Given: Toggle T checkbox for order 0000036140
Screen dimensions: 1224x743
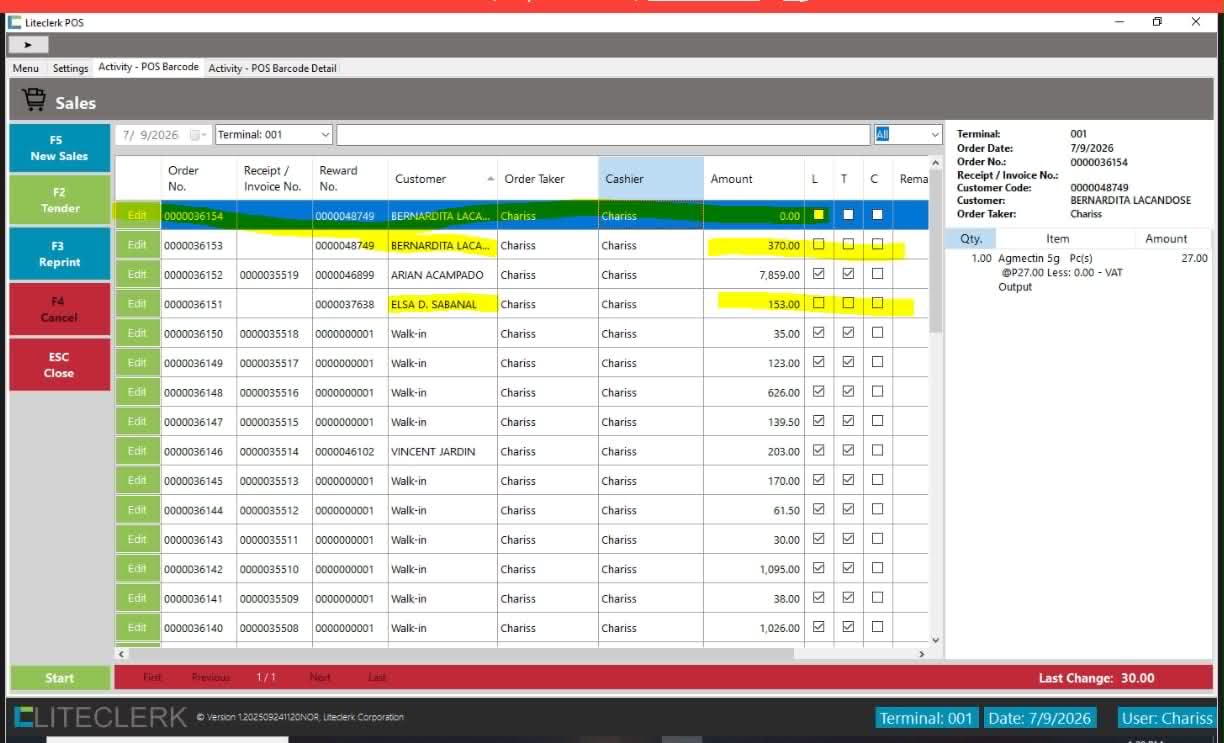Looking at the screenshot, I should (x=848, y=627).
